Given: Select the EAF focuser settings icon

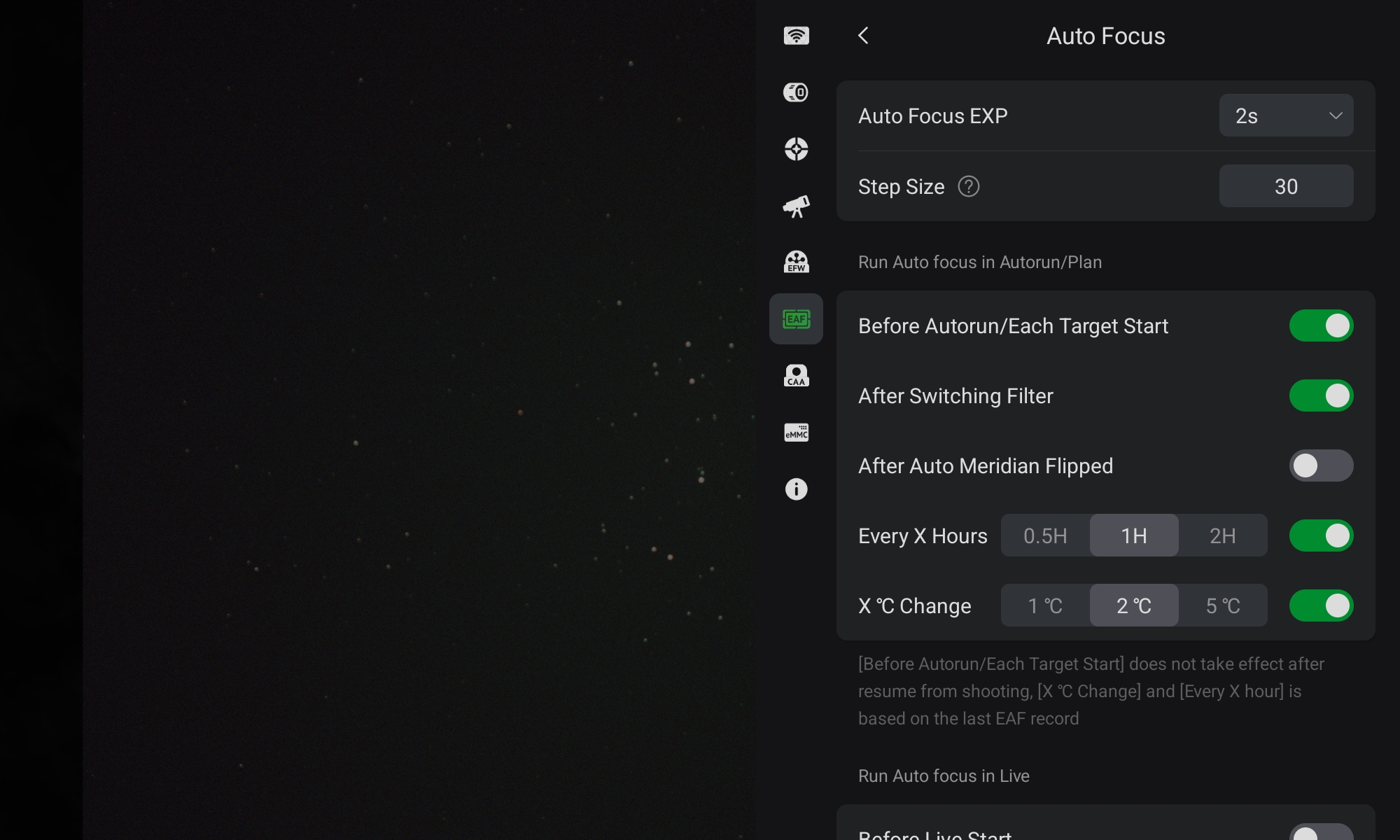Looking at the screenshot, I should pos(796,319).
